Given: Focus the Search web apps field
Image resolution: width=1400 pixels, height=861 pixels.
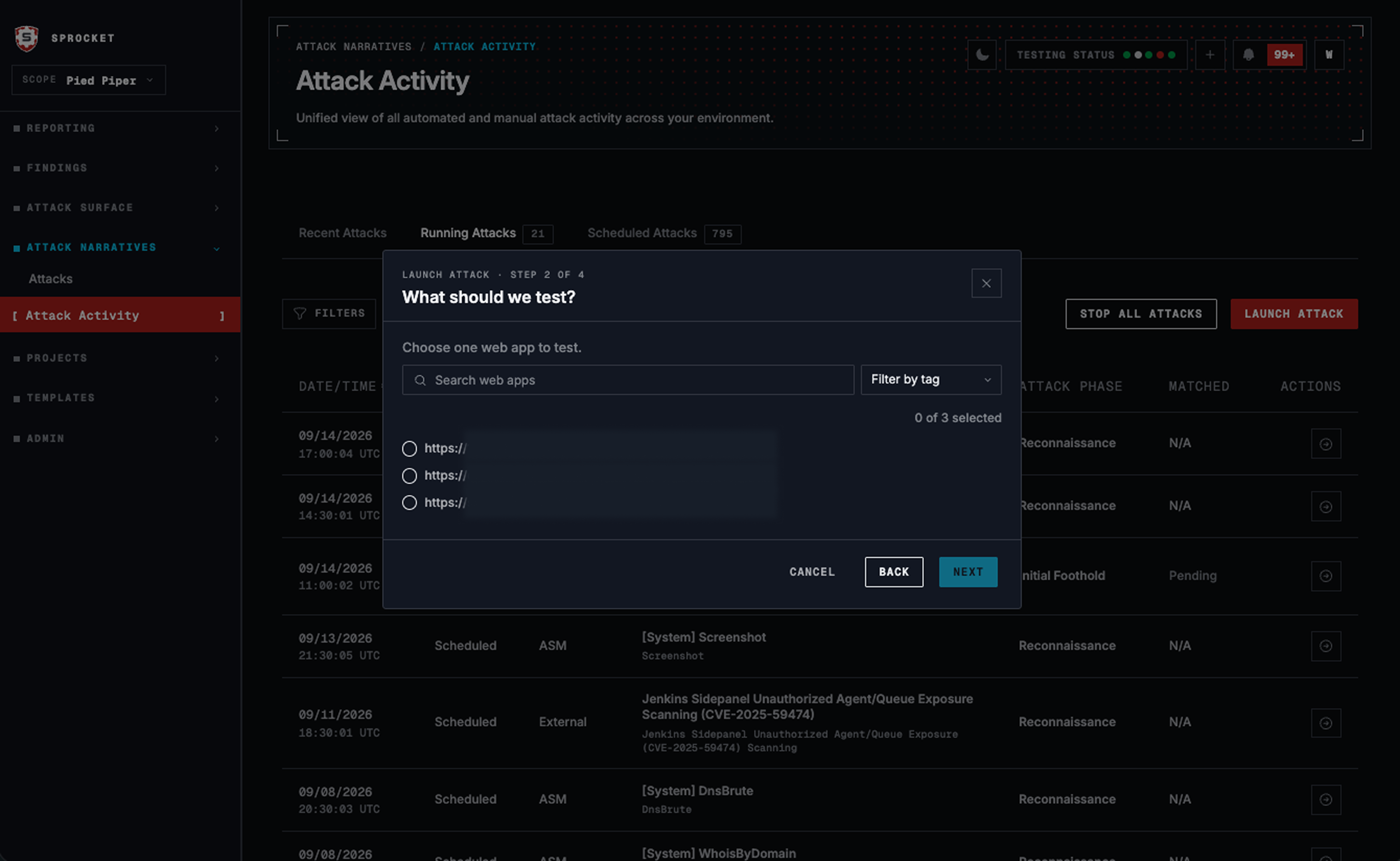Looking at the screenshot, I should point(628,380).
